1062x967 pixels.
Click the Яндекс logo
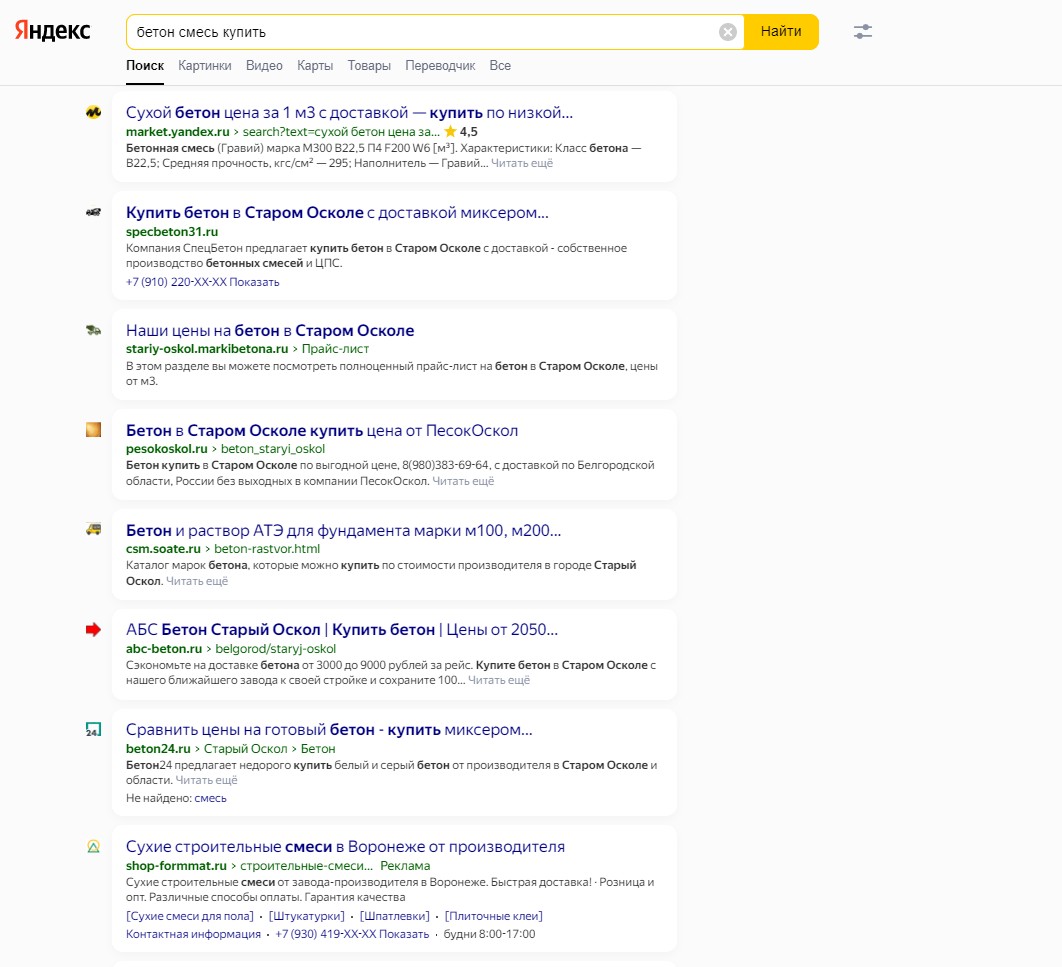click(x=52, y=30)
